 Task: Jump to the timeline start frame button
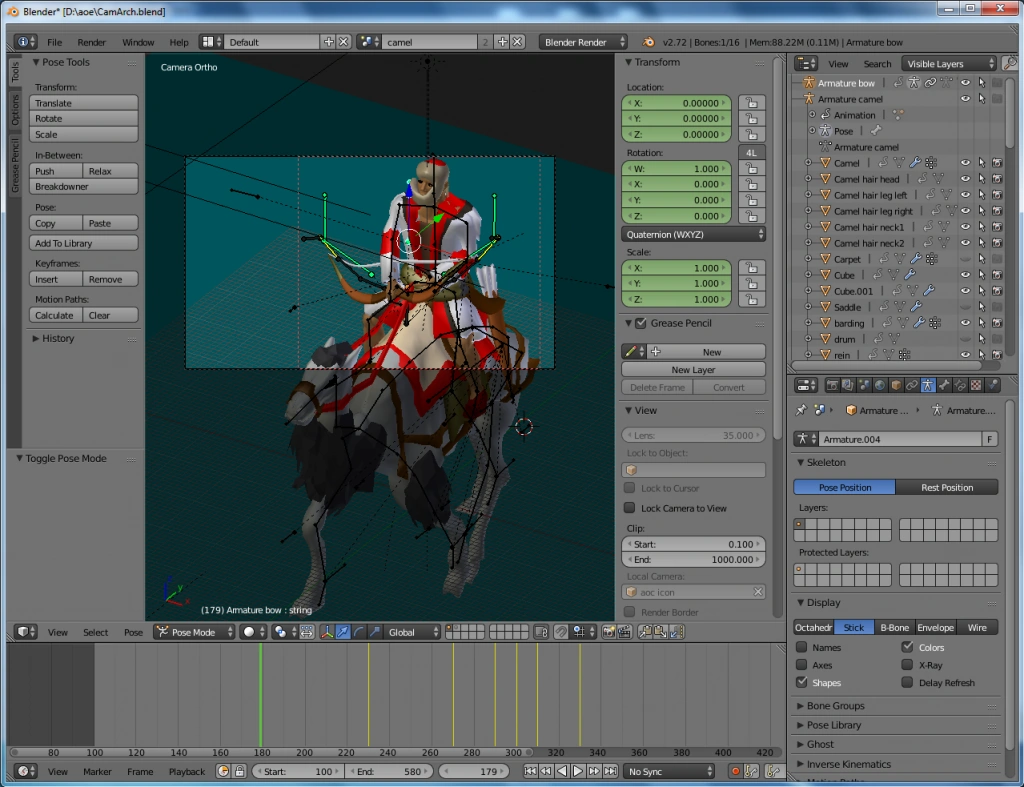pos(530,771)
